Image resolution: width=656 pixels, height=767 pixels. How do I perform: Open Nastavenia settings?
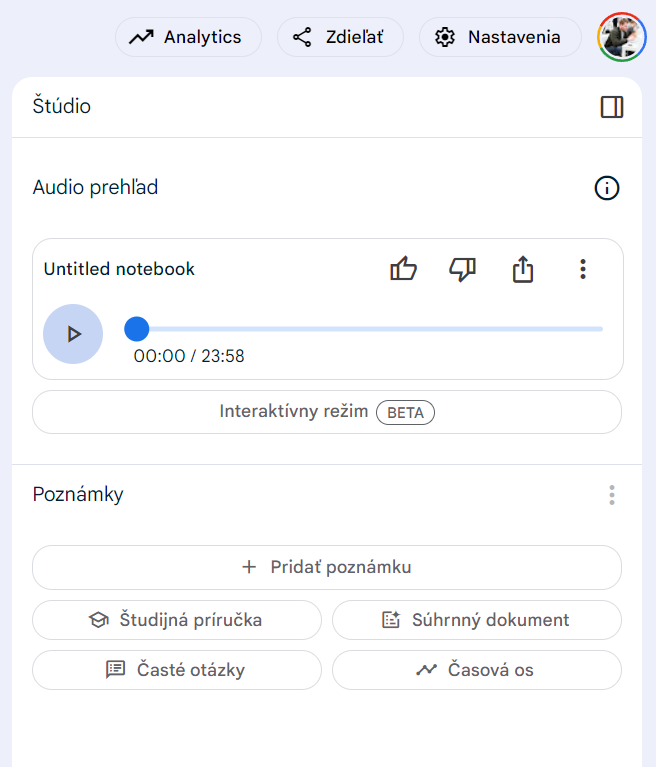(499, 37)
